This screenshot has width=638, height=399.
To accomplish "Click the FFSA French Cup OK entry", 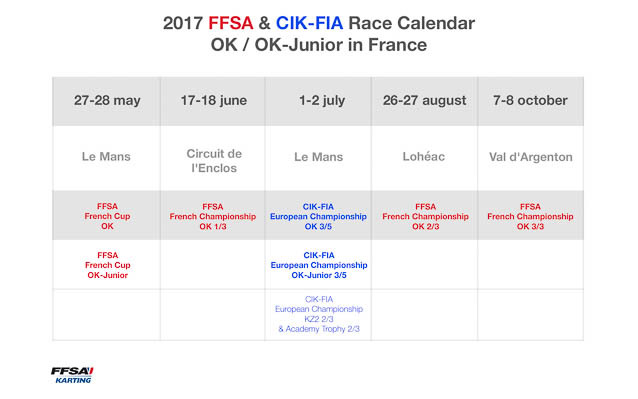I will (107, 216).
